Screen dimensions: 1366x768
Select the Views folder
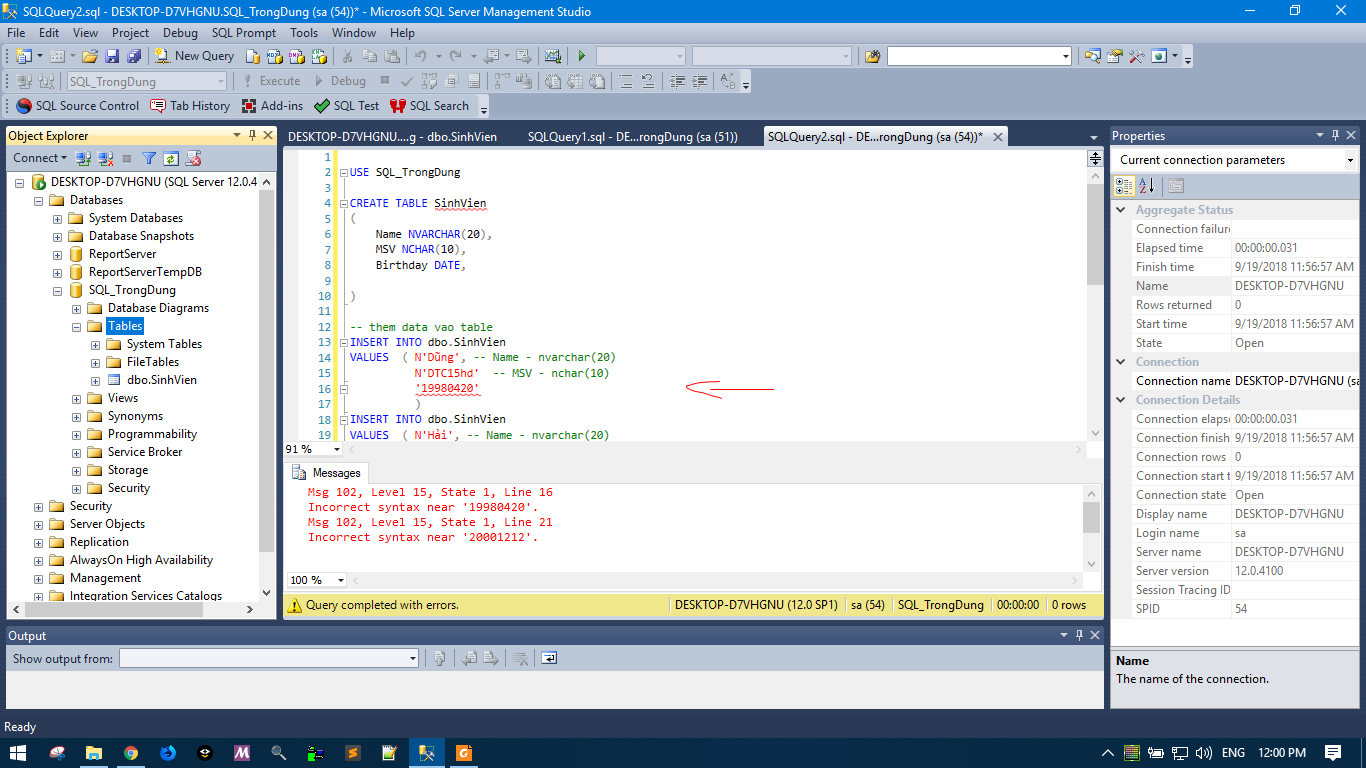point(123,398)
